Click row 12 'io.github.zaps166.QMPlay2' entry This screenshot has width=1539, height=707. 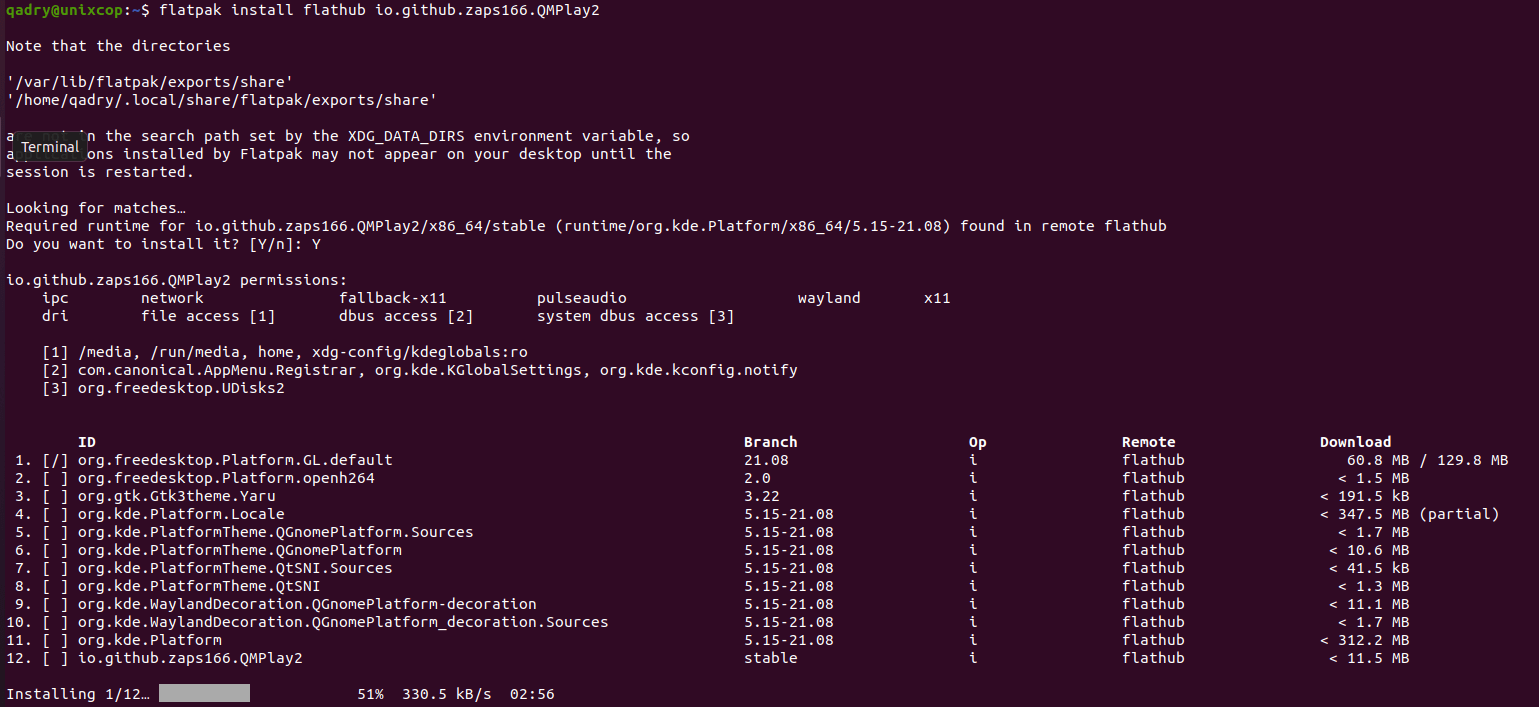point(190,658)
